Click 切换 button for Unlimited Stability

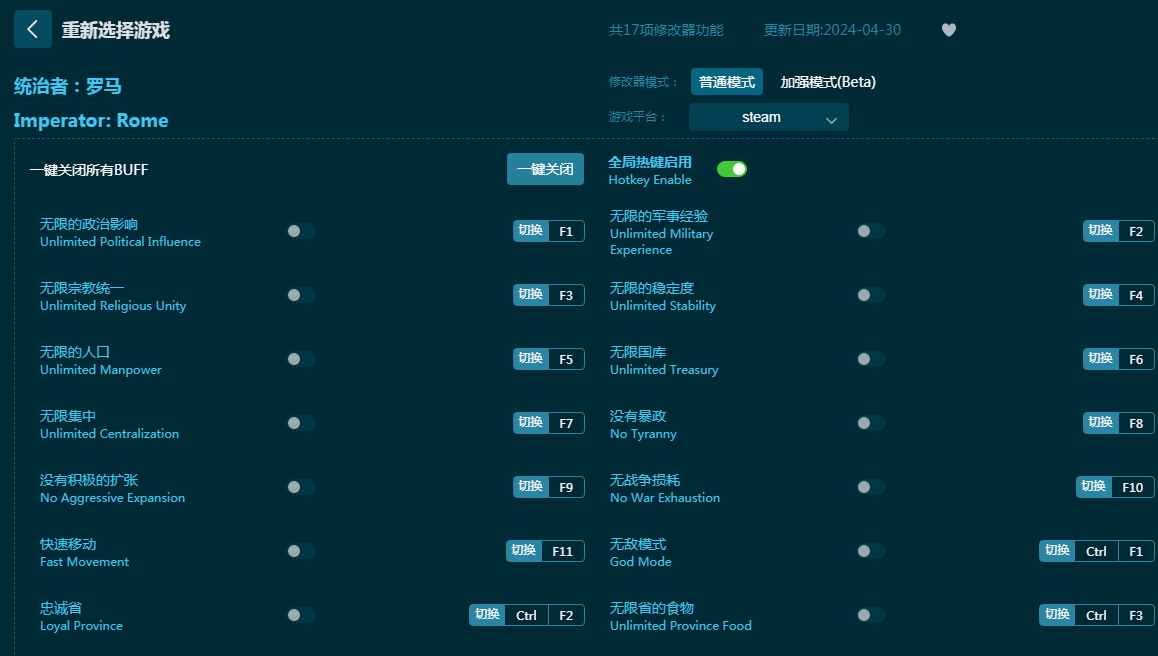pos(1100,295)
